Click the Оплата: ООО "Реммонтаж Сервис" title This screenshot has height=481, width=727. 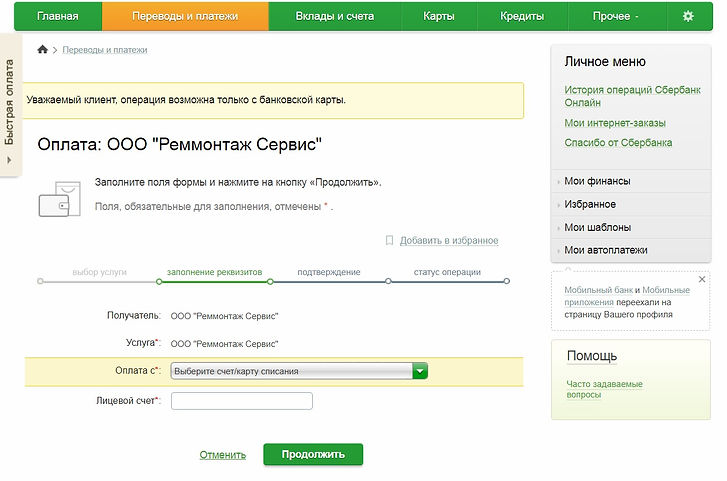[x=179, y=144]
